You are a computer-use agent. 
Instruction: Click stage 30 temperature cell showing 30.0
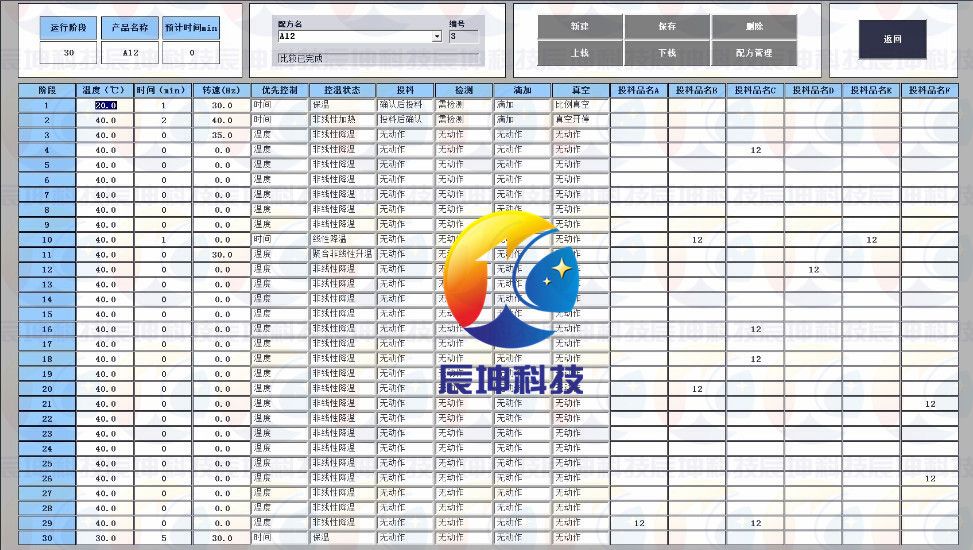[105, 538]
